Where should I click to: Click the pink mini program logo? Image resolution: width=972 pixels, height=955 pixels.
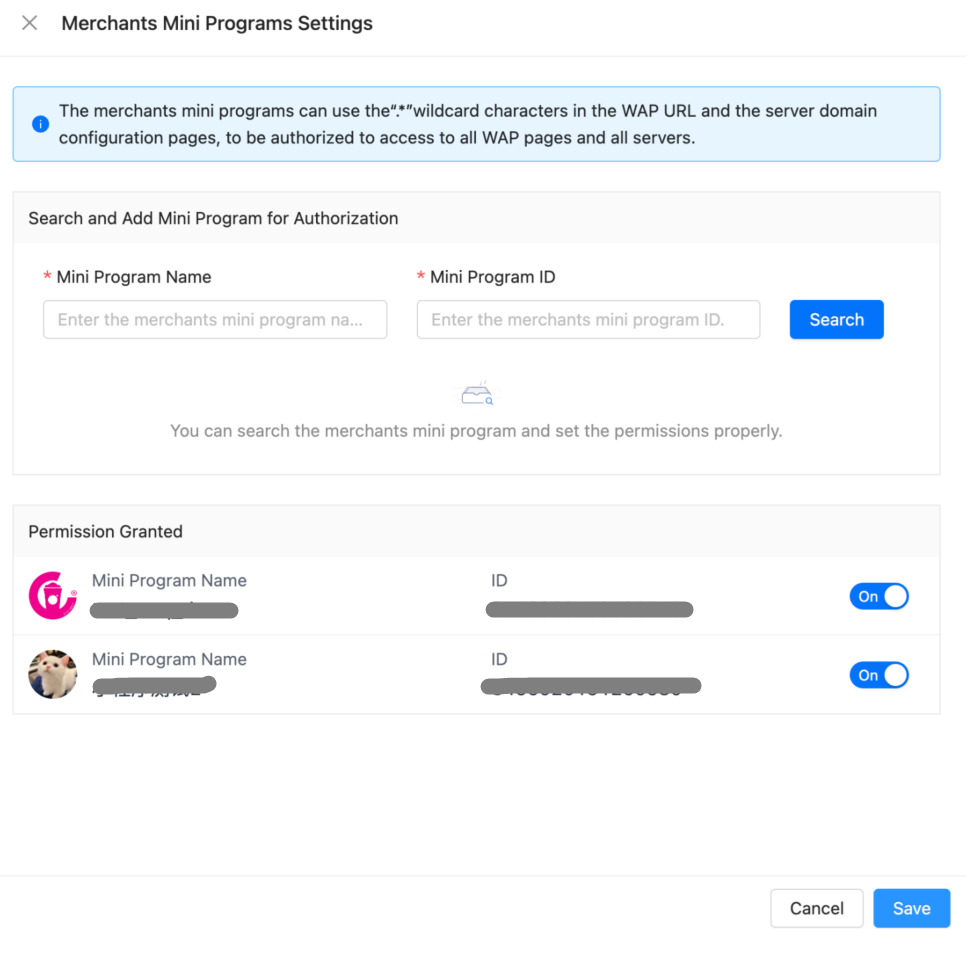53,596
